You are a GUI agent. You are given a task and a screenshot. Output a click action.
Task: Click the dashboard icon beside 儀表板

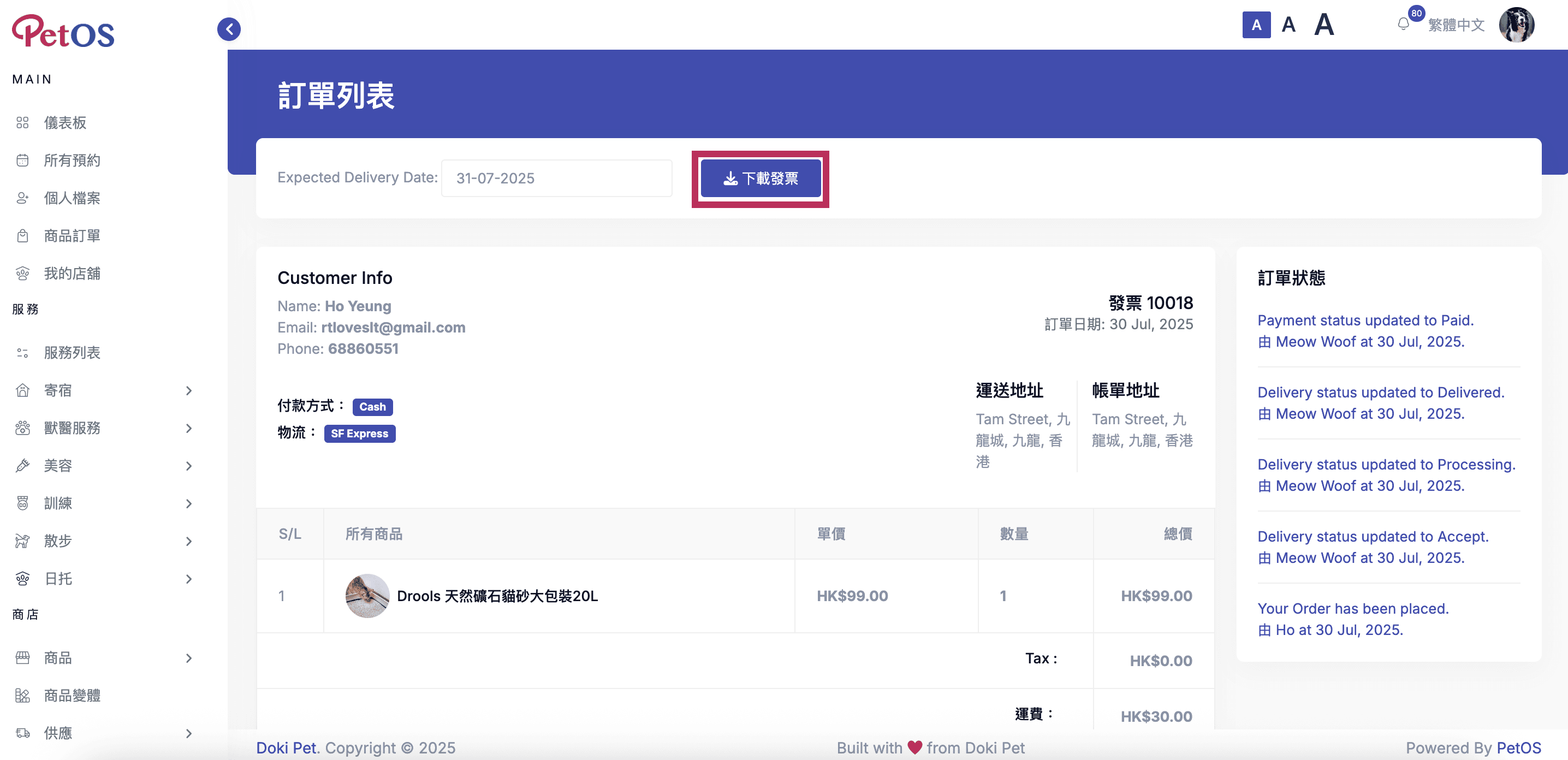coord(22,123)
